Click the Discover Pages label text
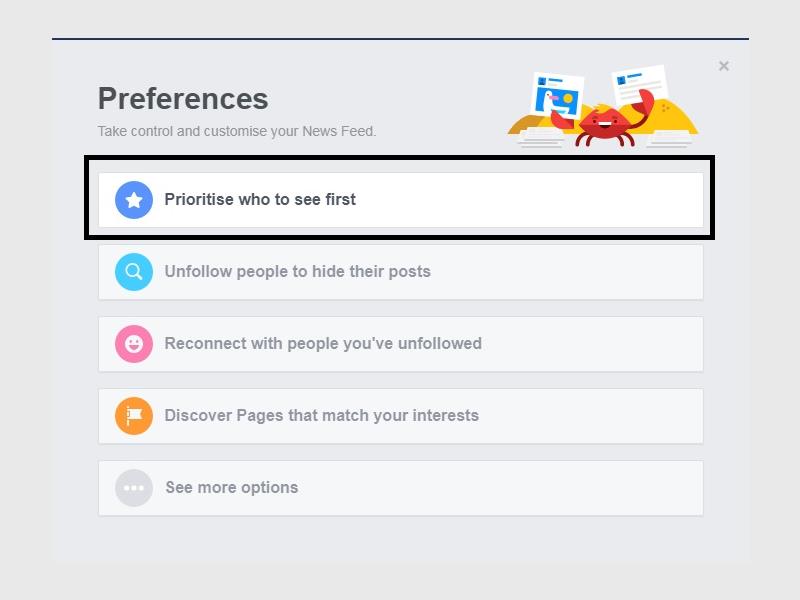This screenshot has width=800, height=600. pyautogui.click(x=322, y=415)
